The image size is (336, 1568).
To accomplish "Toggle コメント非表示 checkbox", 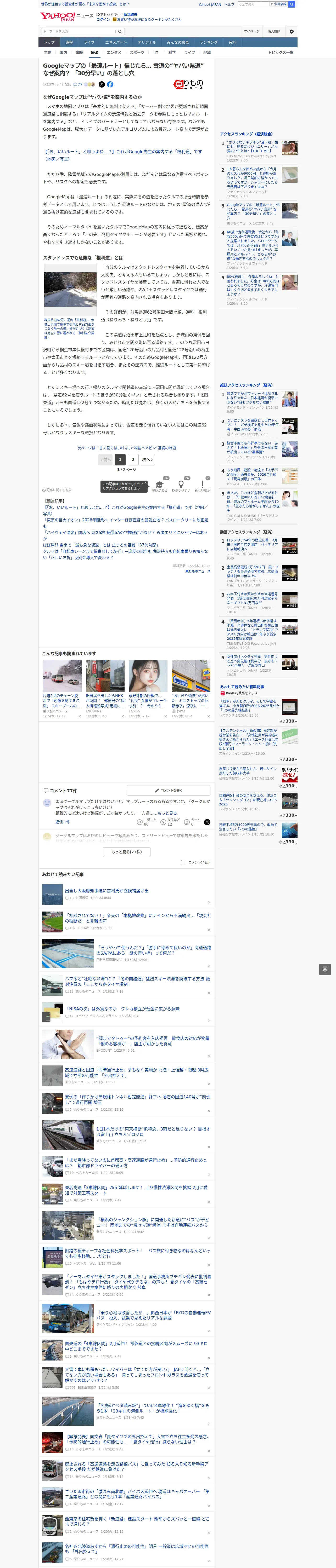I will click(183, 862).
